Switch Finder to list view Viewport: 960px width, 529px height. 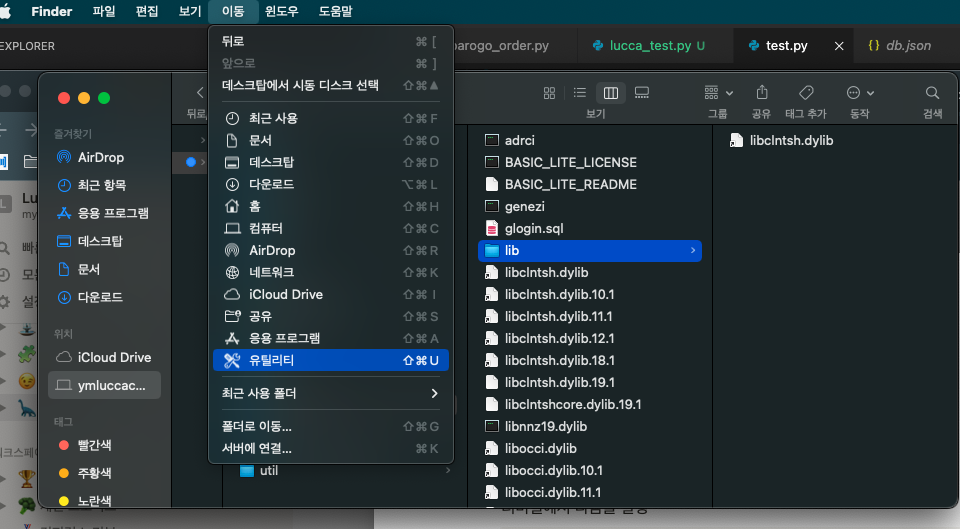[580, 92]
